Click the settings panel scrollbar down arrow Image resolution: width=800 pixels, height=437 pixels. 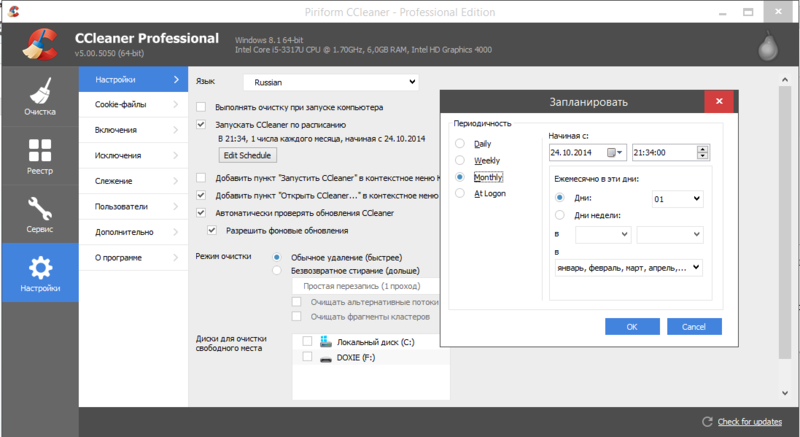tap(785, 393)
